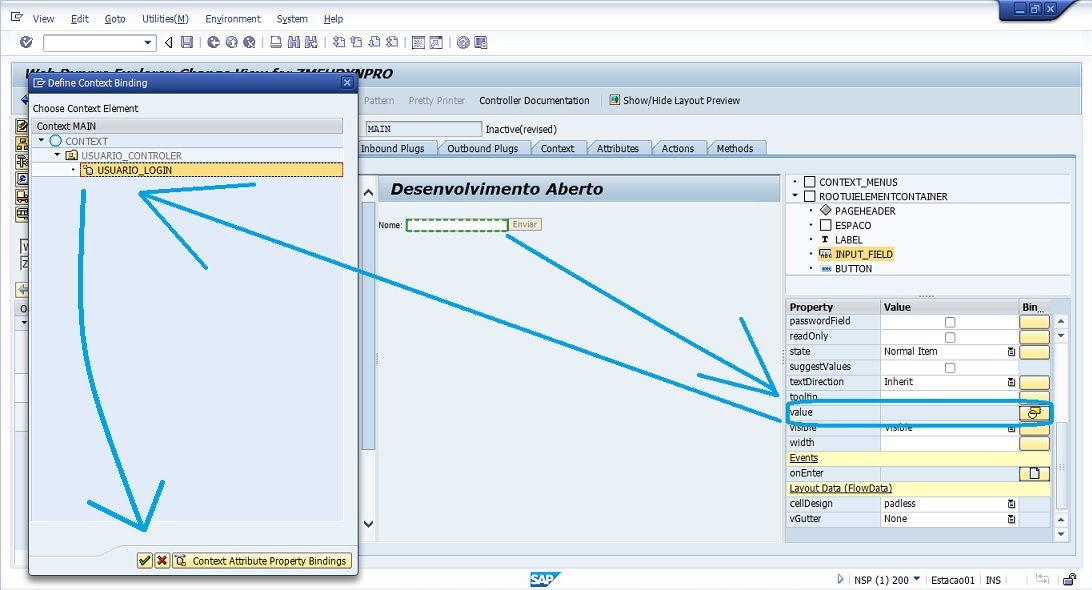Collapse the USUARIO_CONTROLER tree node
The width and height of the screenshot is (1092, 590).
(57, 155)
